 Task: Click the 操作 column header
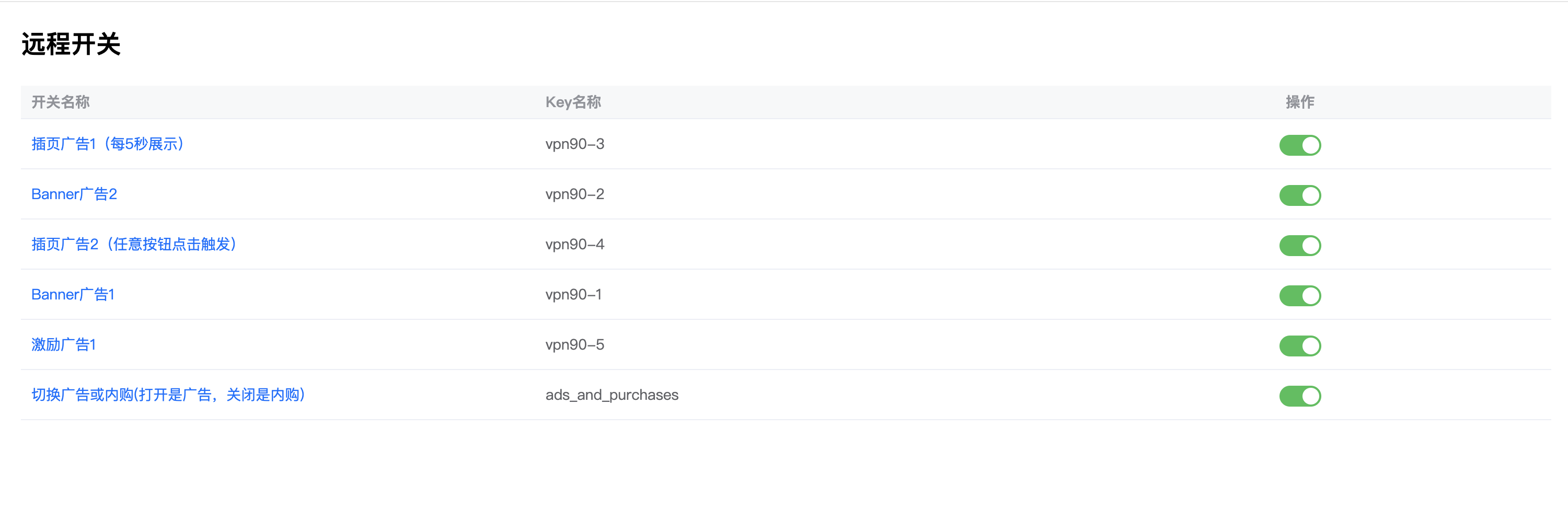pyautogui.click(x=1299, y=102)
